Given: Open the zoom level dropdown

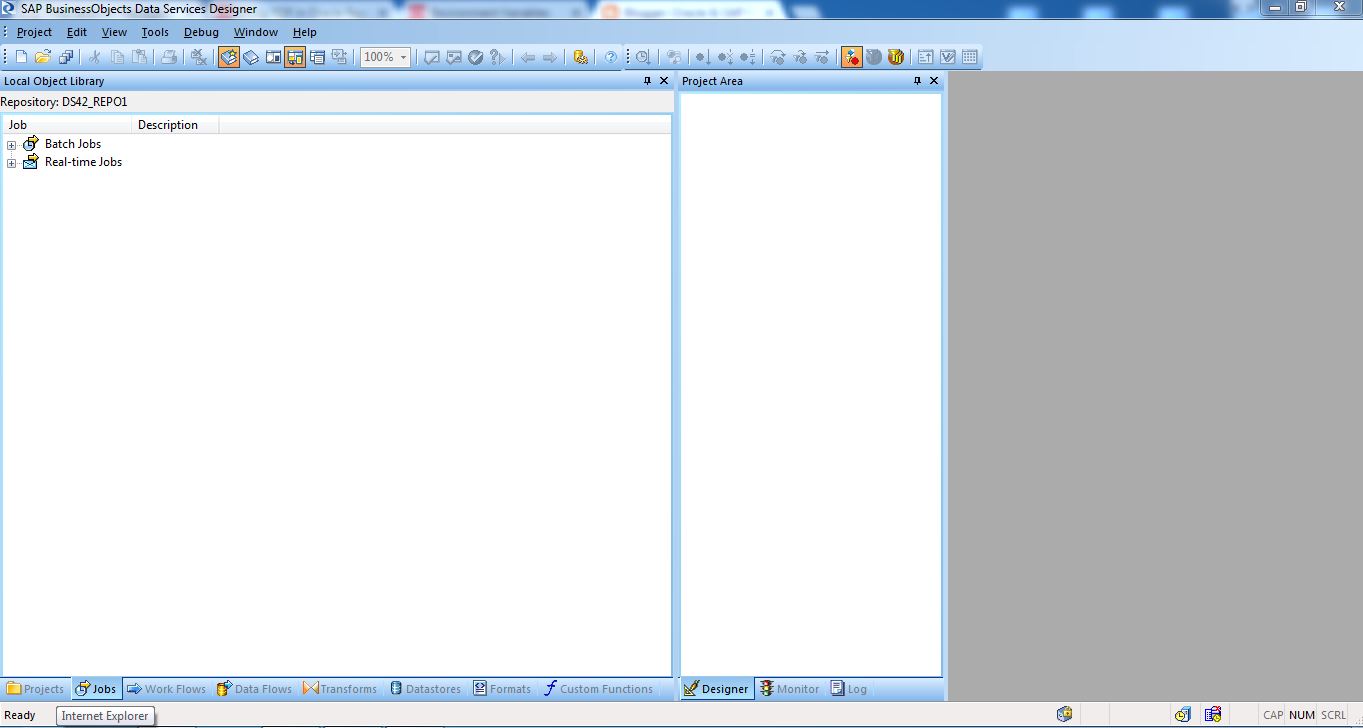Looking at the screenshot, I should click(403, 57).
